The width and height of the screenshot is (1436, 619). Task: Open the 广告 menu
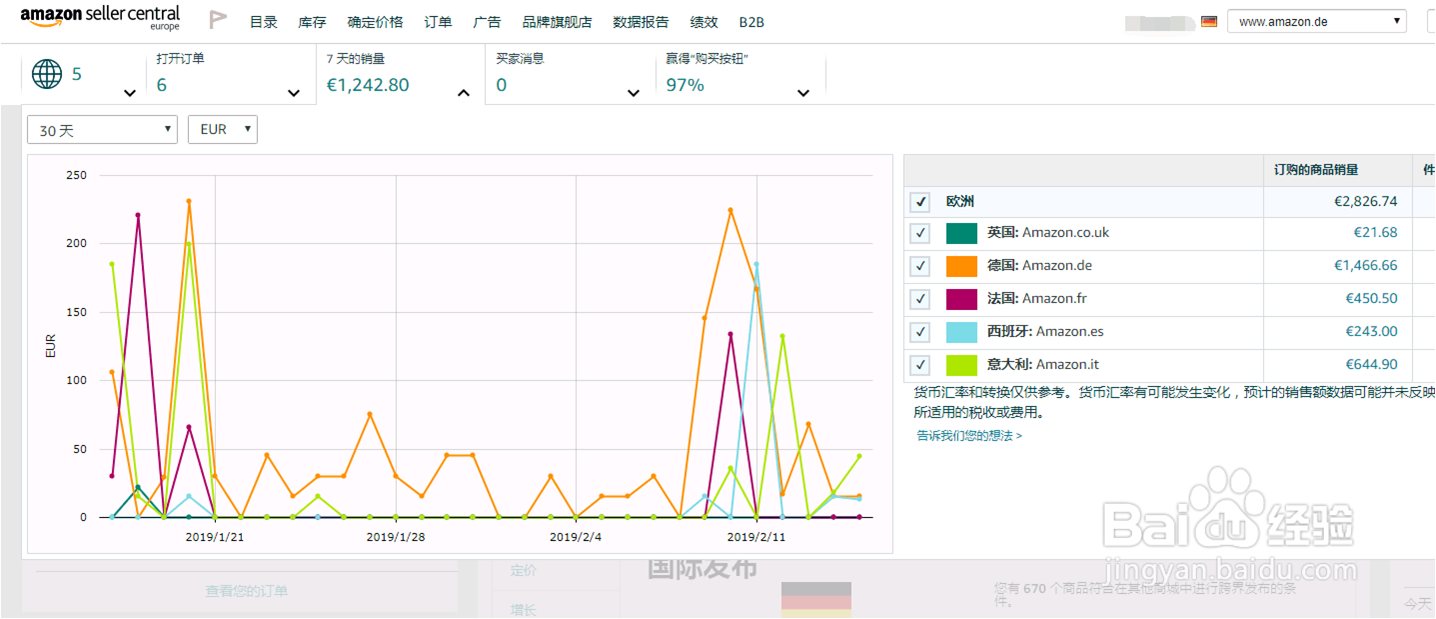tap(487, 22)
